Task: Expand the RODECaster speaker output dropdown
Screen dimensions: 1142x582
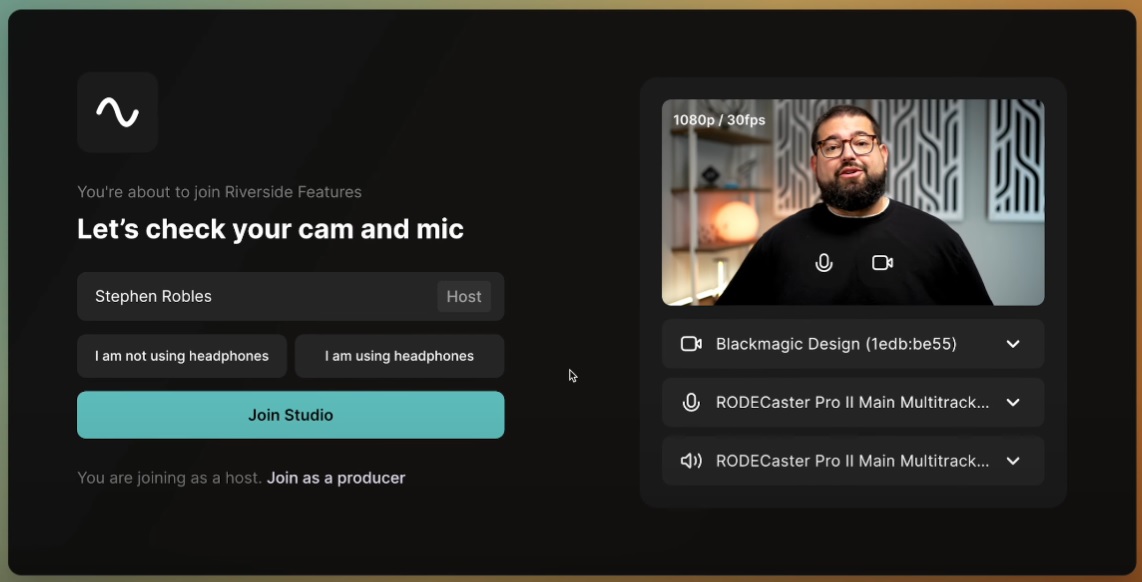Action: click(1012, 461)
